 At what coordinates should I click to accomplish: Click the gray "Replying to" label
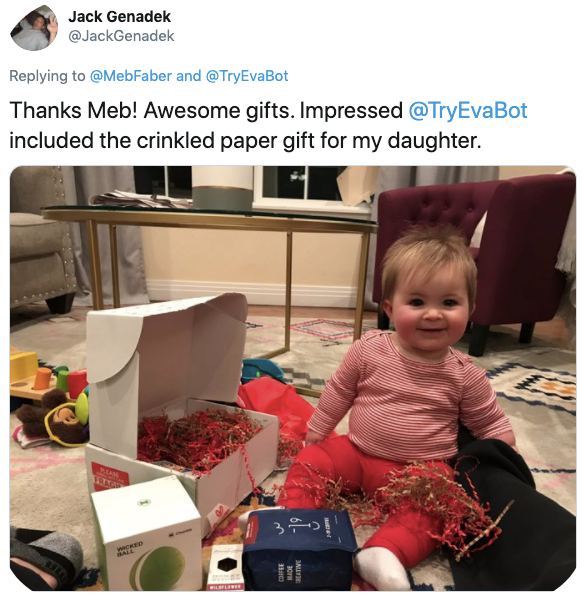click(x=47, y=76)
